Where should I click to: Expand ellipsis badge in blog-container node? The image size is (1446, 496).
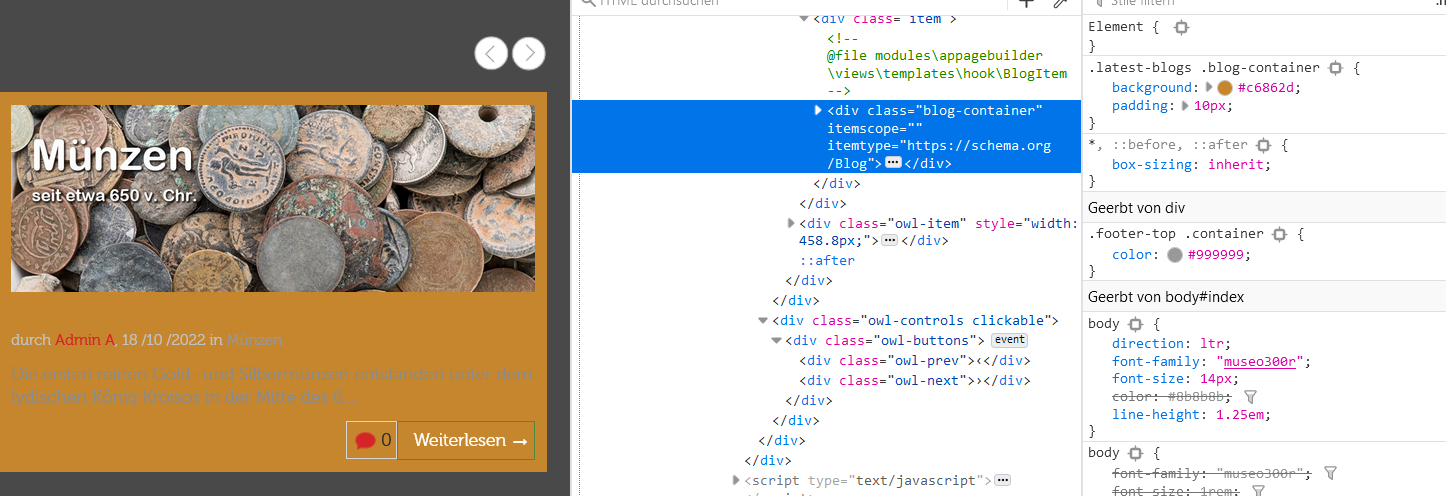[x=893, y=163]
